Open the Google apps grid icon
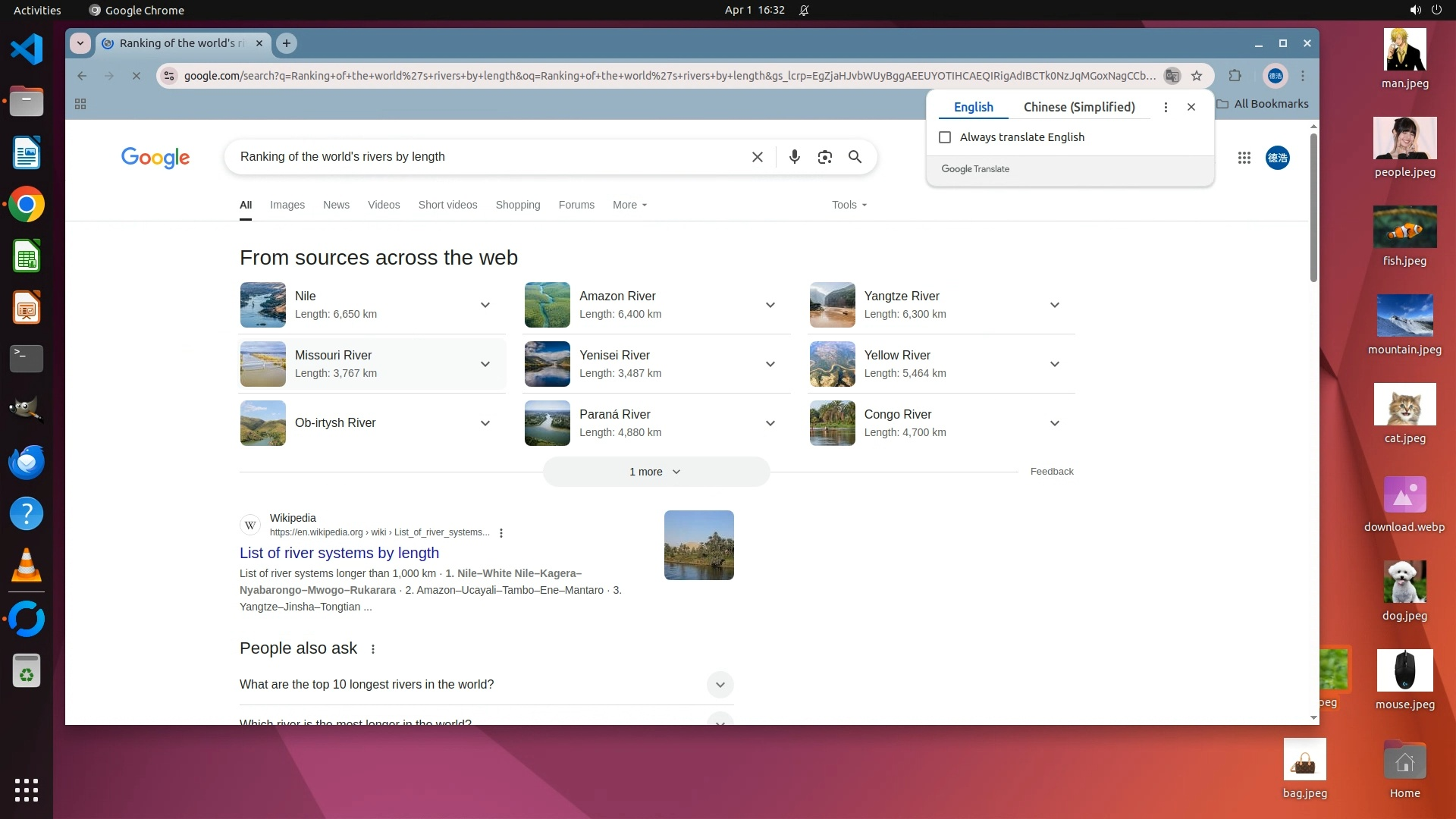This screenshot has height=819, width=1456. [x=1244, y=158]
